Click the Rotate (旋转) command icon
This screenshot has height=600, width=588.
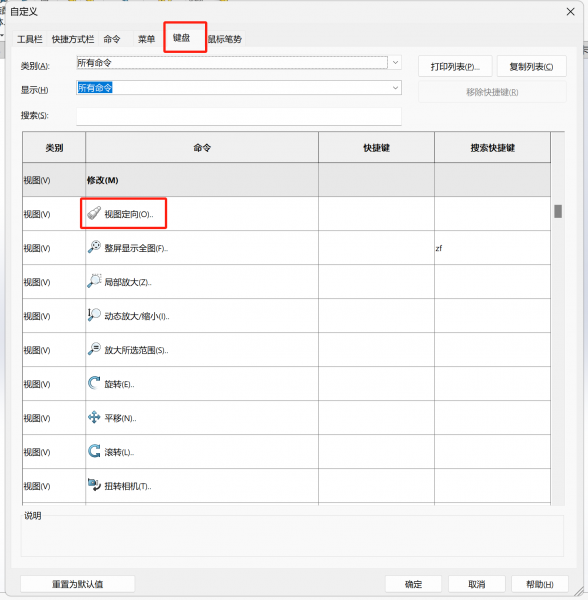pyautogui.click(x=94, y=383)
